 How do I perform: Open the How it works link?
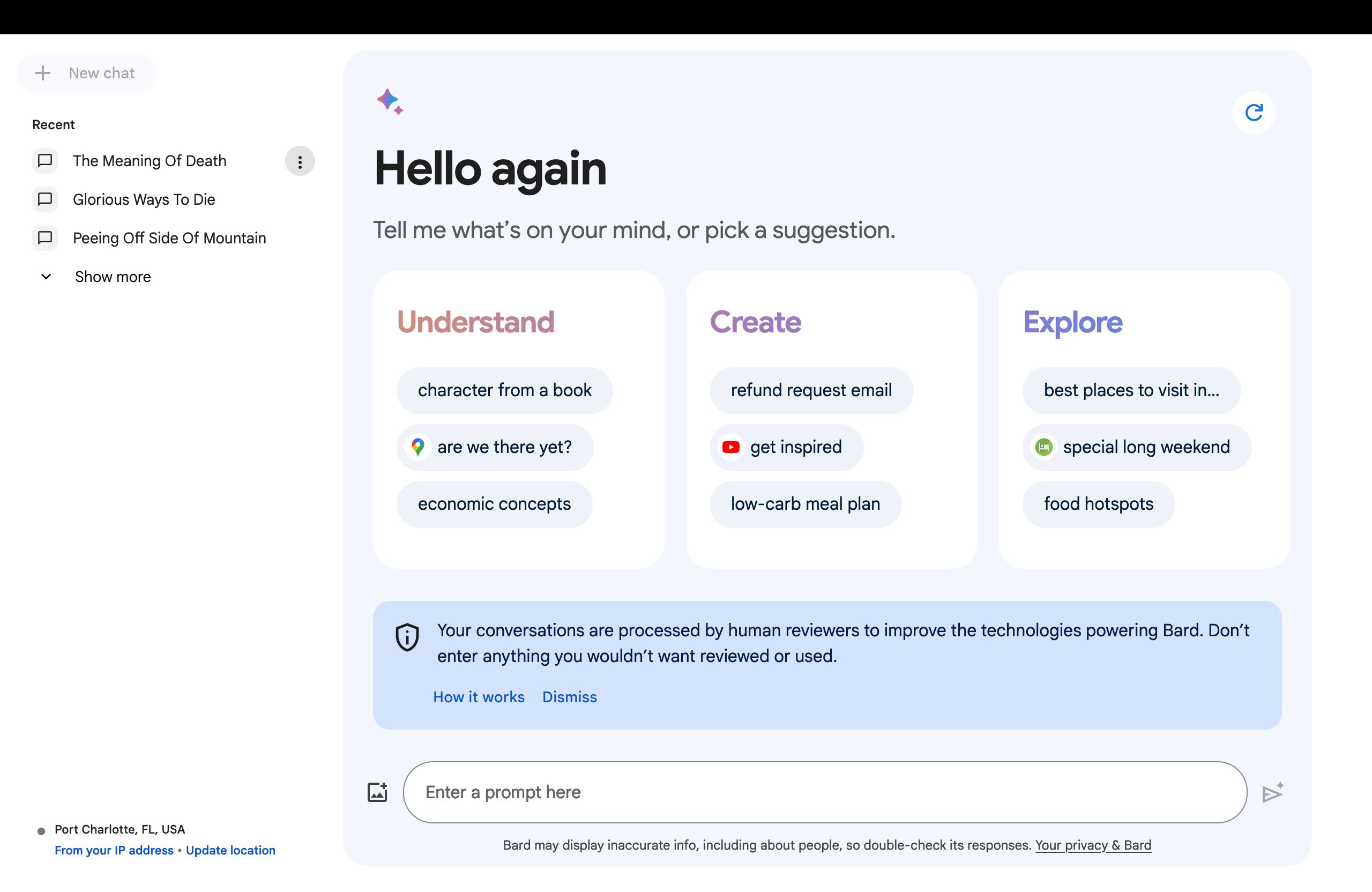click(479, 697)
